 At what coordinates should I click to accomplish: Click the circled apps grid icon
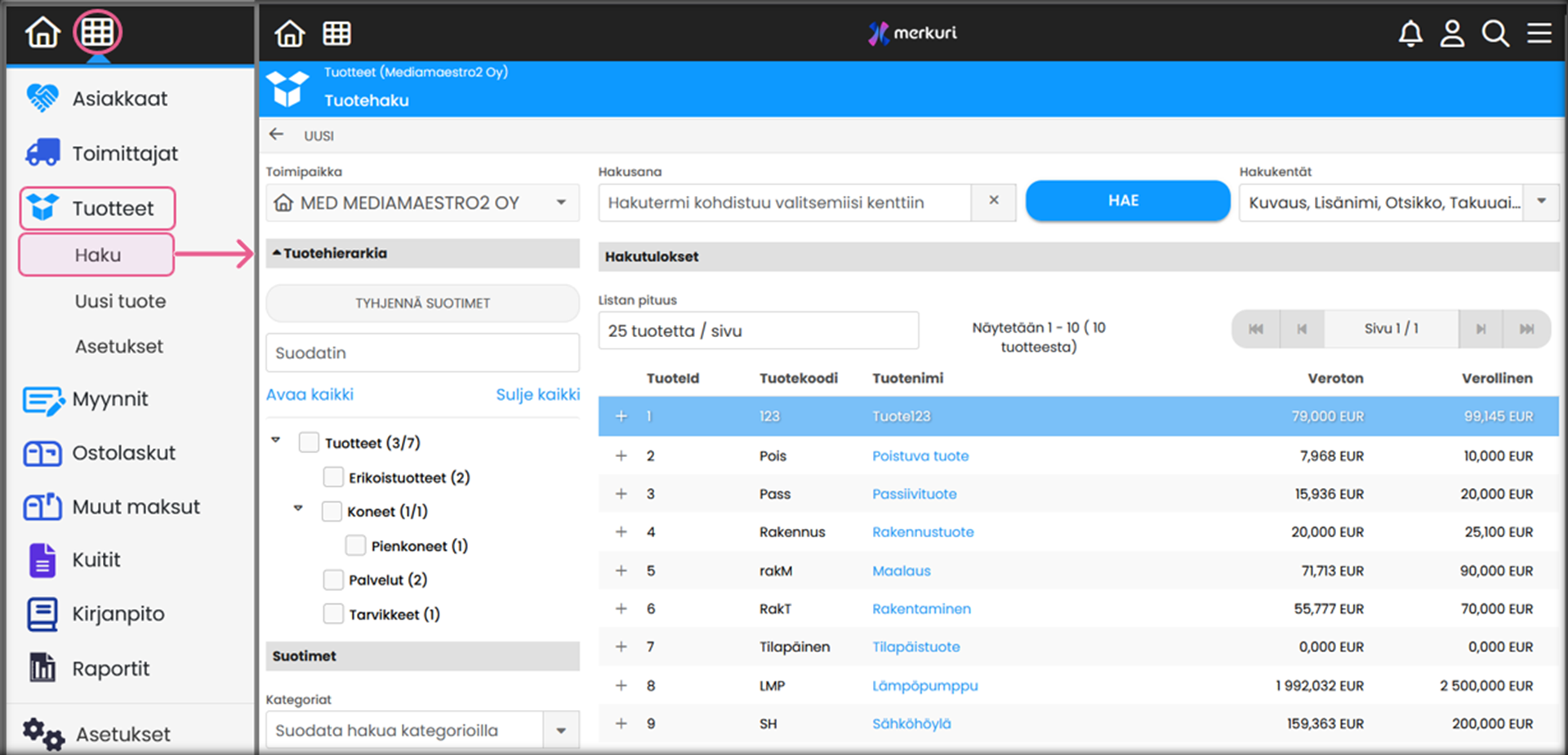[x=97, y=33]
